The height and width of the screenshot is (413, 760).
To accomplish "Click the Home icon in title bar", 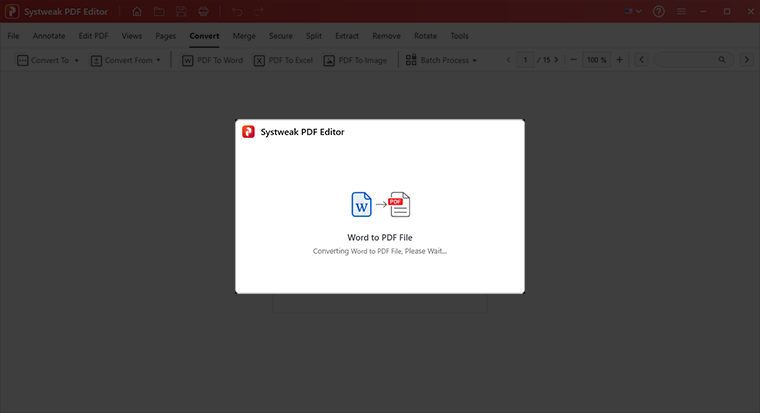I will 137,11.
